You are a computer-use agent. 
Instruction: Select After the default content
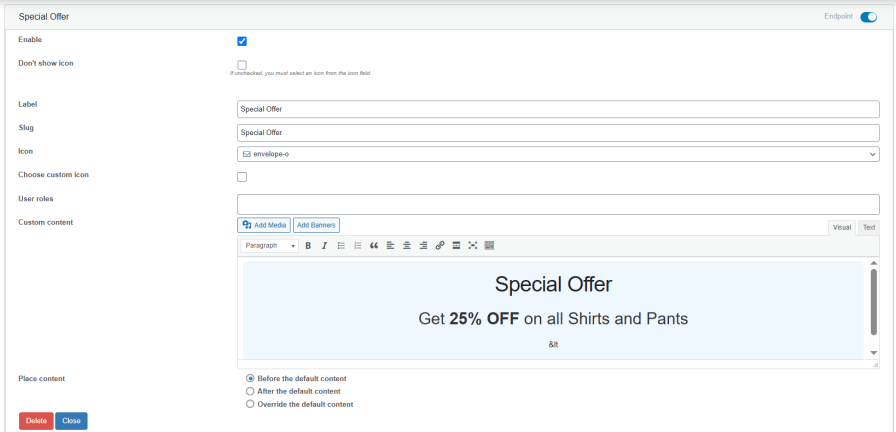tap(250, 391)
